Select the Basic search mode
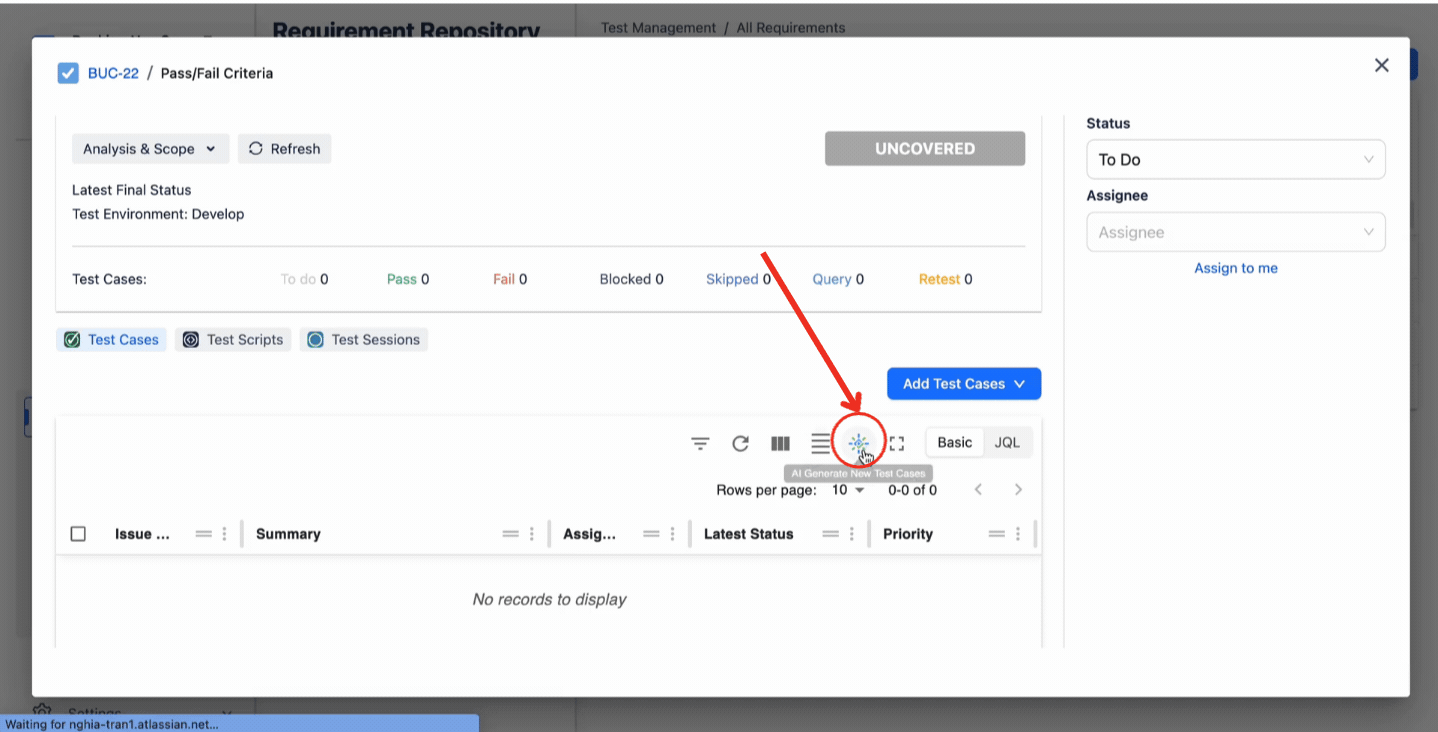 (954, 442)
